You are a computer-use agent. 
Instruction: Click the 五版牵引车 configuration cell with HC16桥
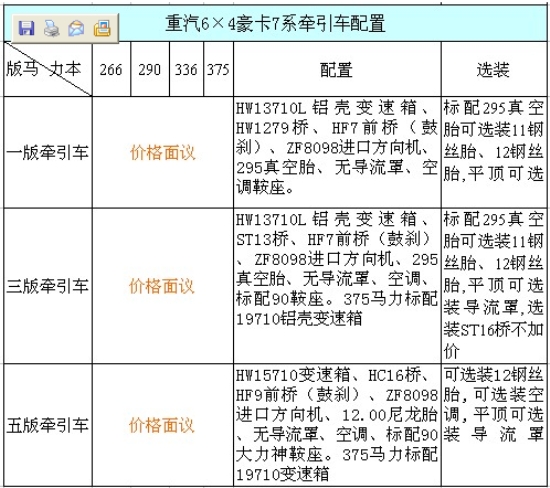click(337, 425)
